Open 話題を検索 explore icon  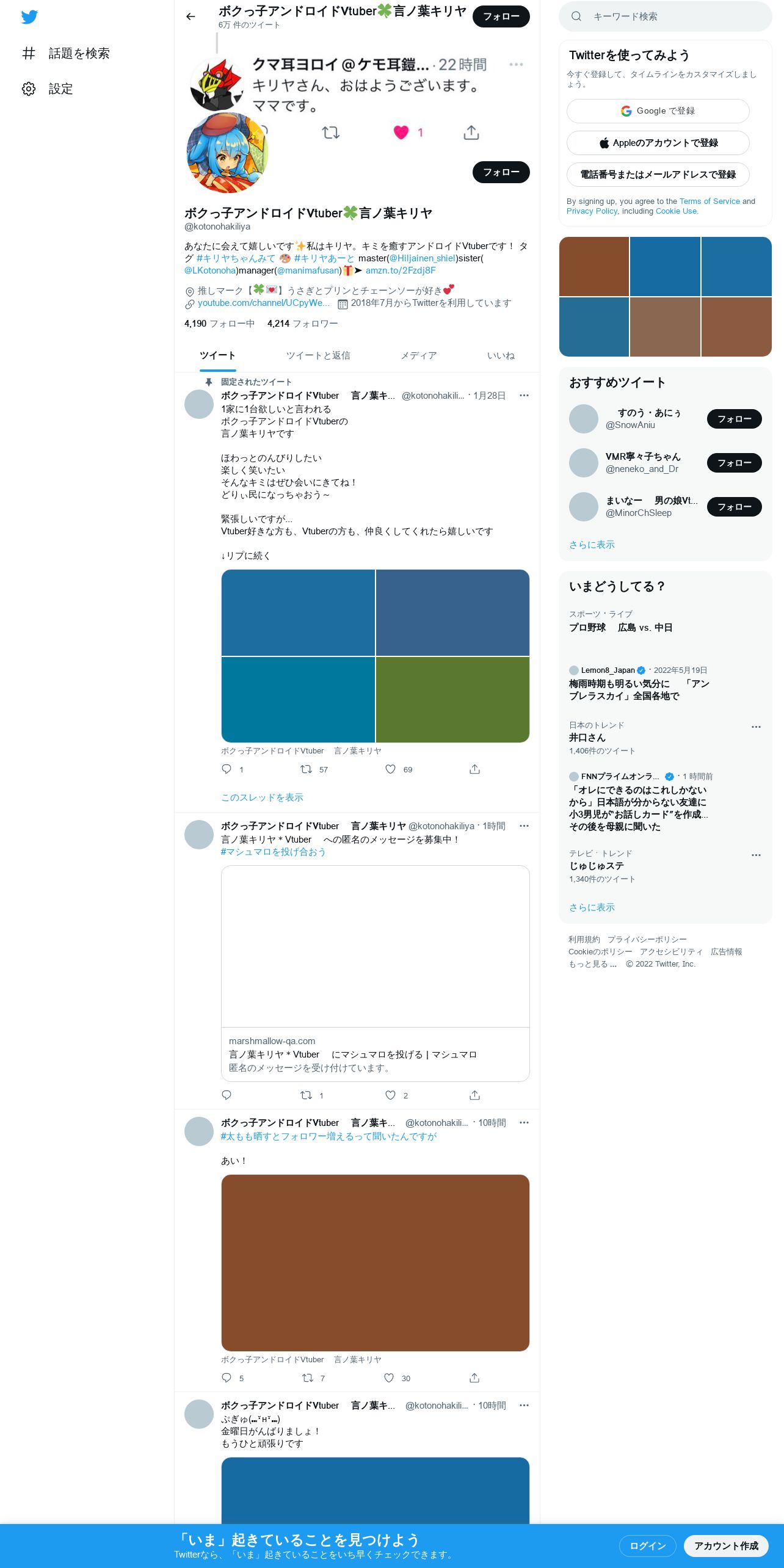point(29,53)
